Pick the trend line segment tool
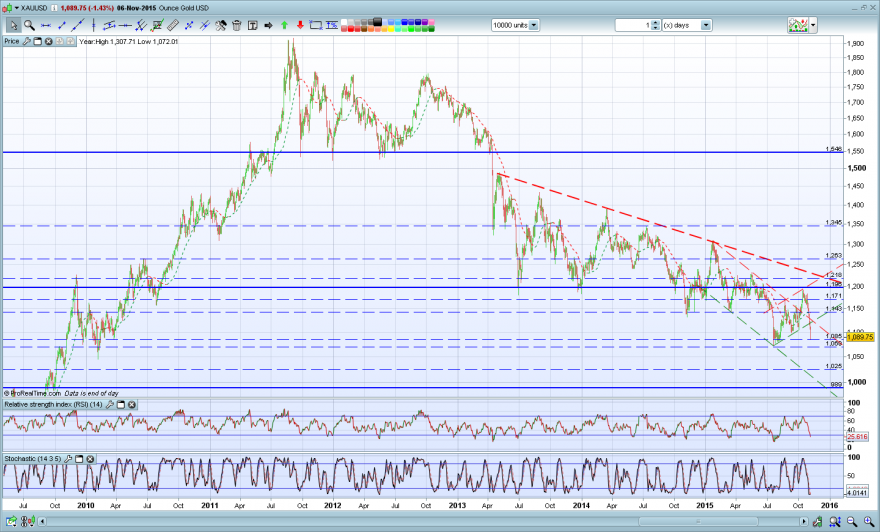Image resolution: width=880 pixels, height=532 pixels. [62, 25]
